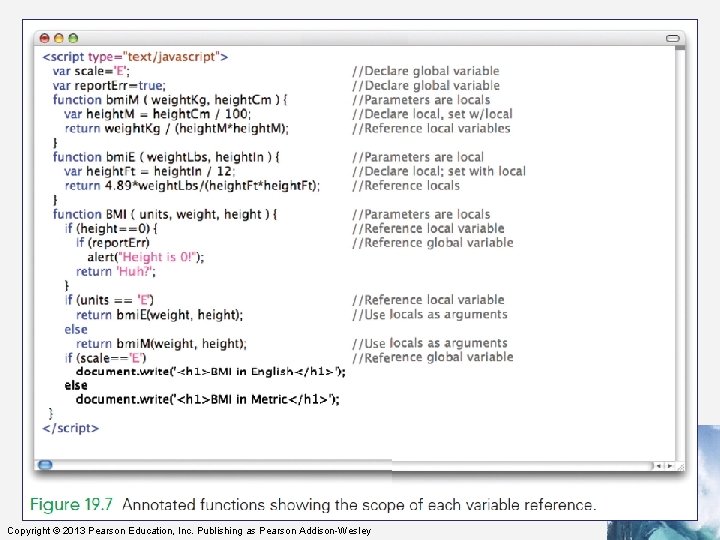Click the Declare global variable comment beside reportErr
Image resolution: width=720 pixels, height=540 pixels.
tap(426, 85)
